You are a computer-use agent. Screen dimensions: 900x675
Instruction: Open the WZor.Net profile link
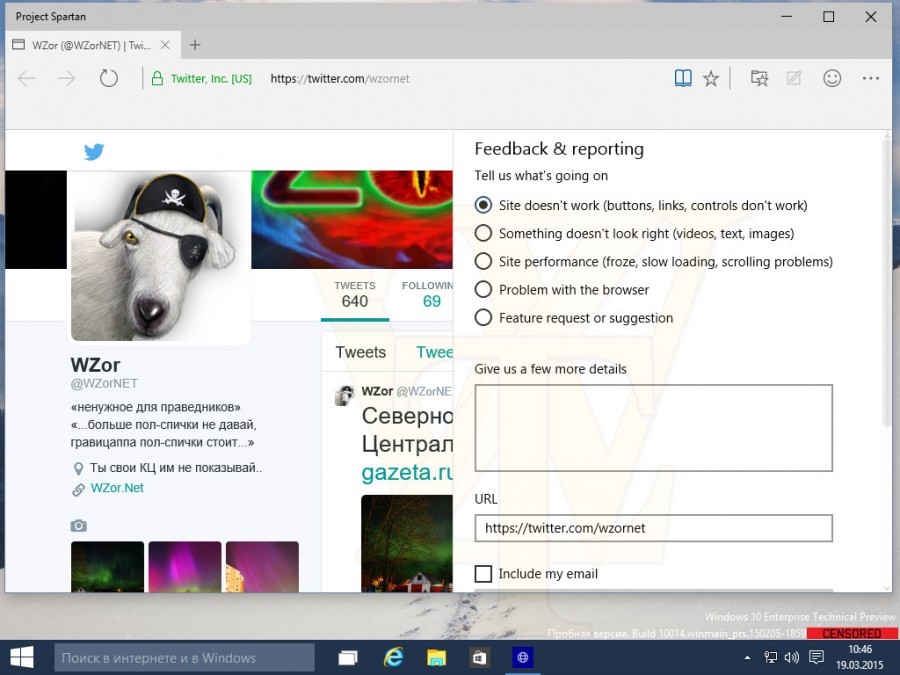click(117, 488)
